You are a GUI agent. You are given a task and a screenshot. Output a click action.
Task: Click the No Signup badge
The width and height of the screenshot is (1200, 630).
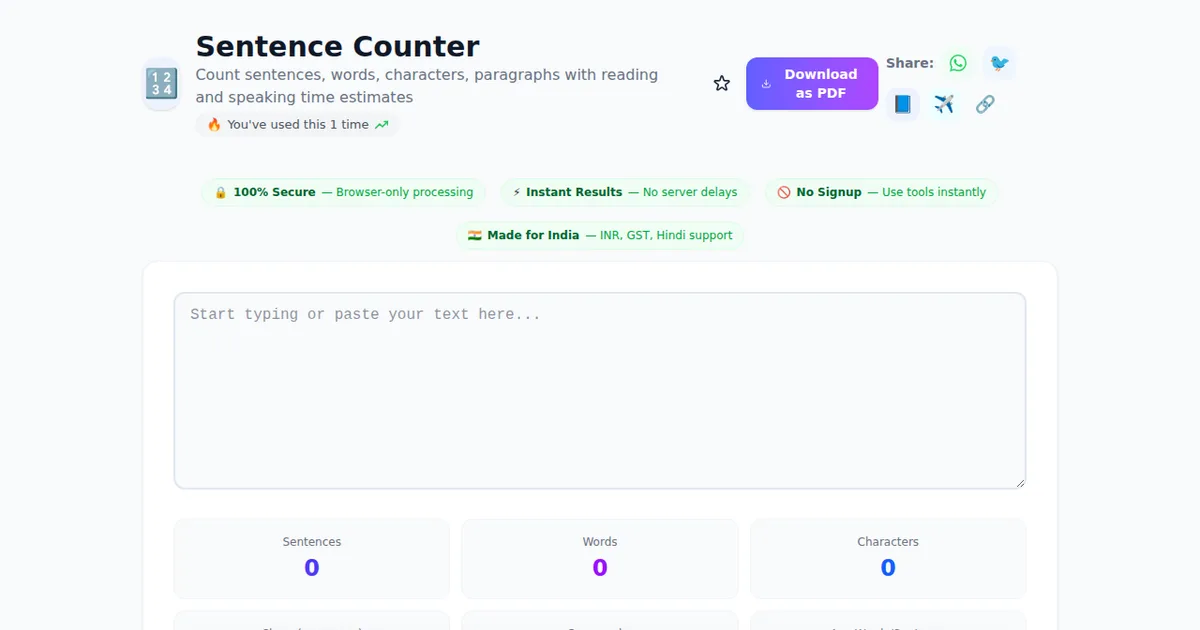(x=881, y=192)
